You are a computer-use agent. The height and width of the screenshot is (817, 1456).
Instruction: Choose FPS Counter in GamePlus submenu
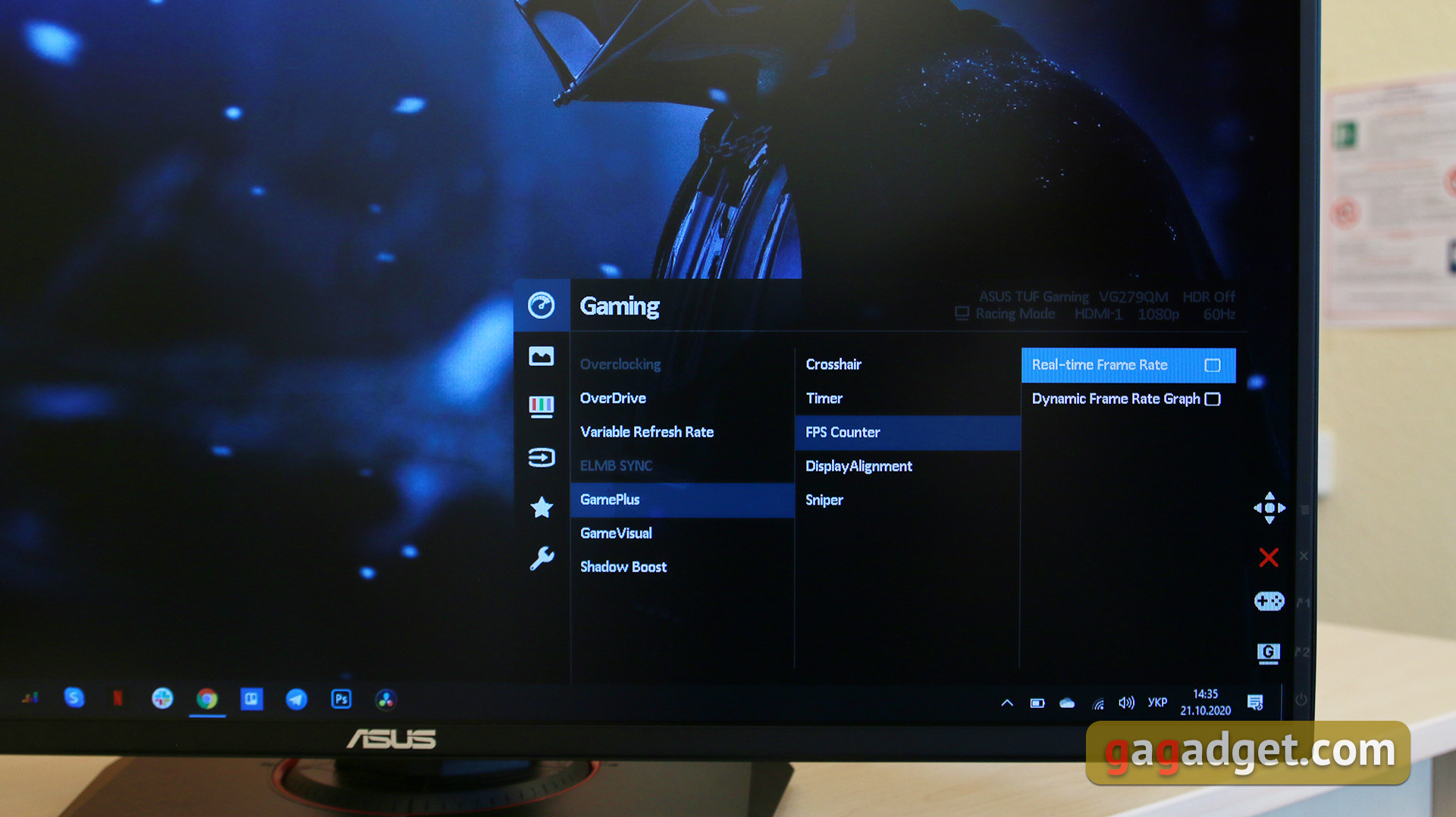908,432
